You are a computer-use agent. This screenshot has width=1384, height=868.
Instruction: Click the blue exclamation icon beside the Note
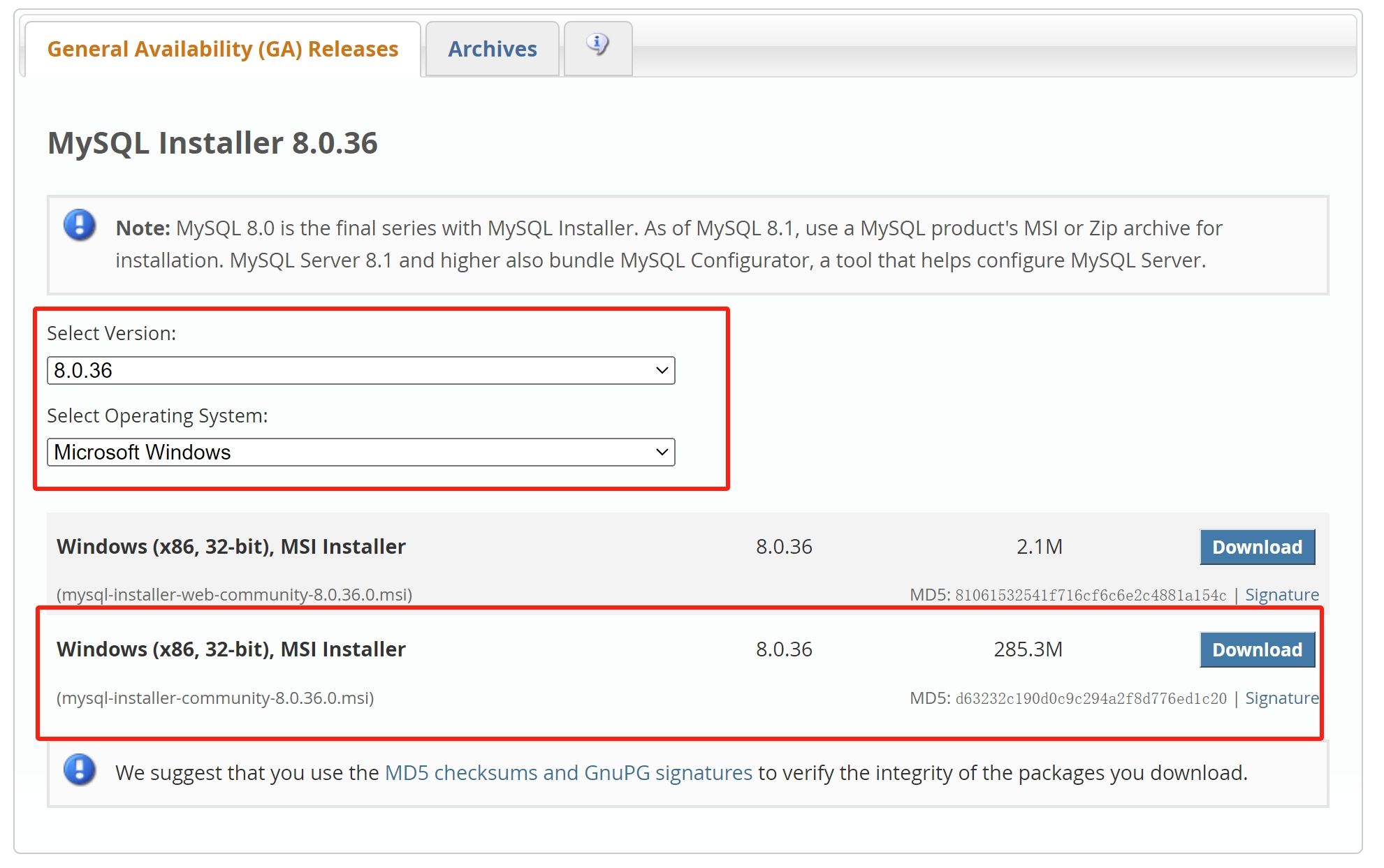(x=80, y=226)
